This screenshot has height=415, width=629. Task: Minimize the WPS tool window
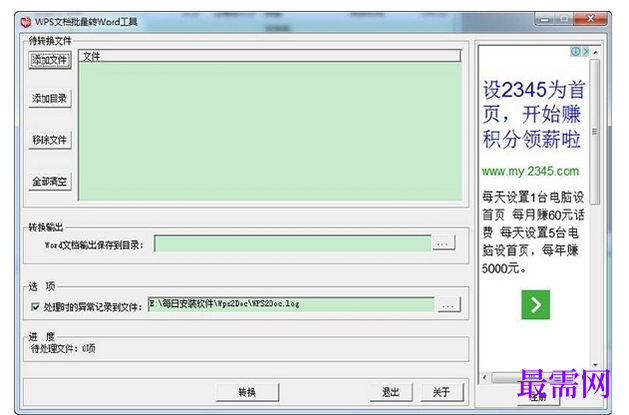(544, 19)
